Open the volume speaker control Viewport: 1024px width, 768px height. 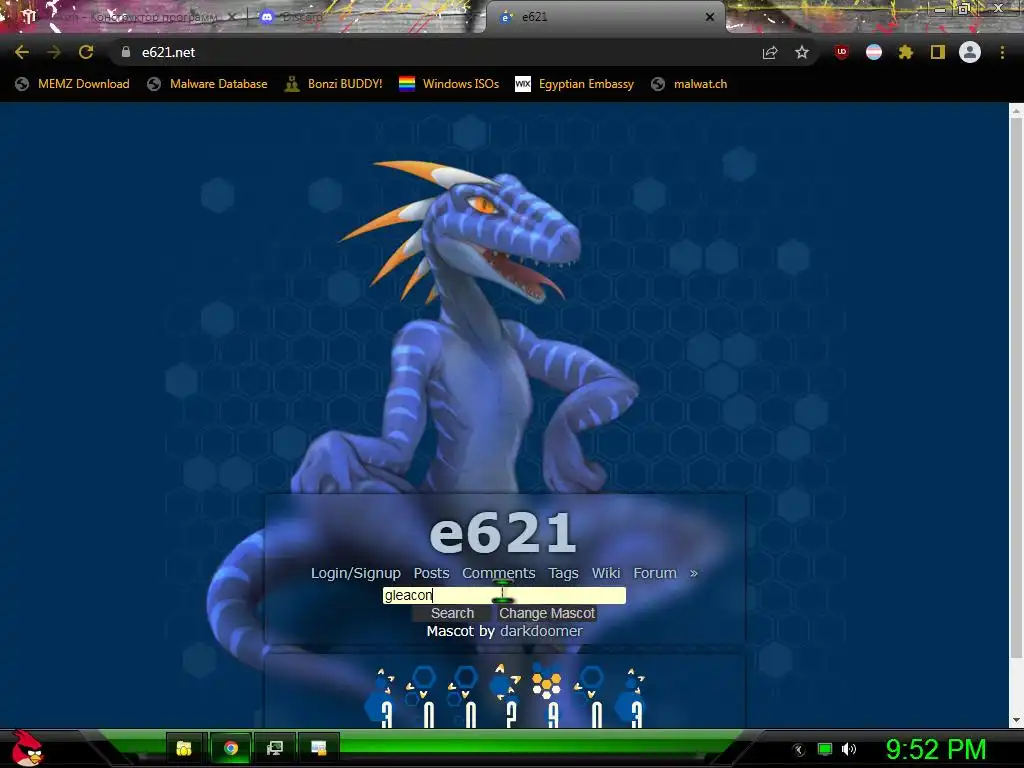[849, 749]
